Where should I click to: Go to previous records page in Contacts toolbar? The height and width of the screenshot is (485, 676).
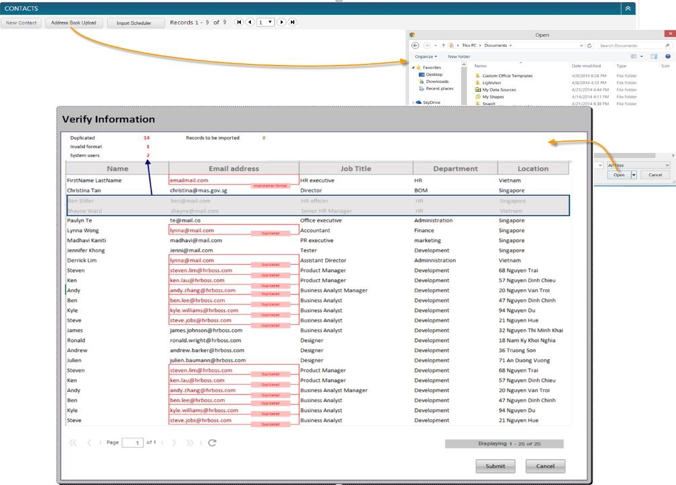tap(250, 22)
